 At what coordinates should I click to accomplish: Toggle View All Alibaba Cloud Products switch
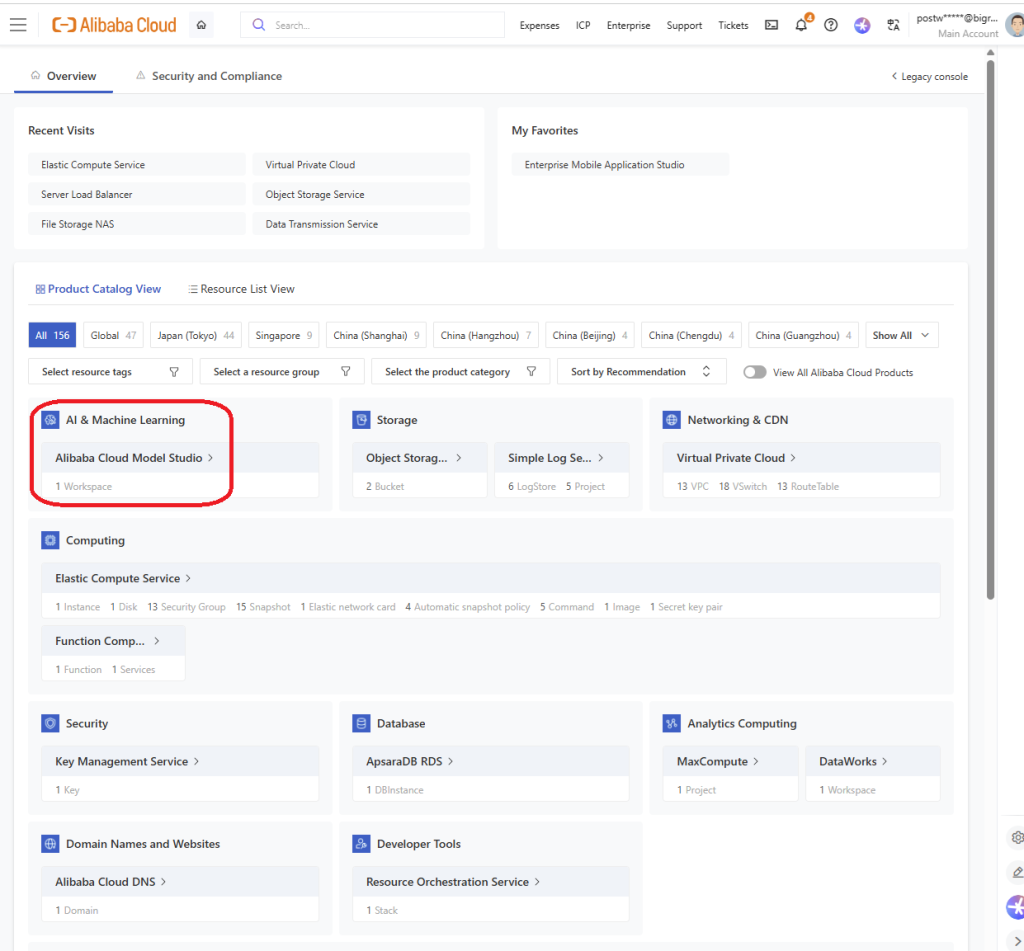tap(754, 372)
